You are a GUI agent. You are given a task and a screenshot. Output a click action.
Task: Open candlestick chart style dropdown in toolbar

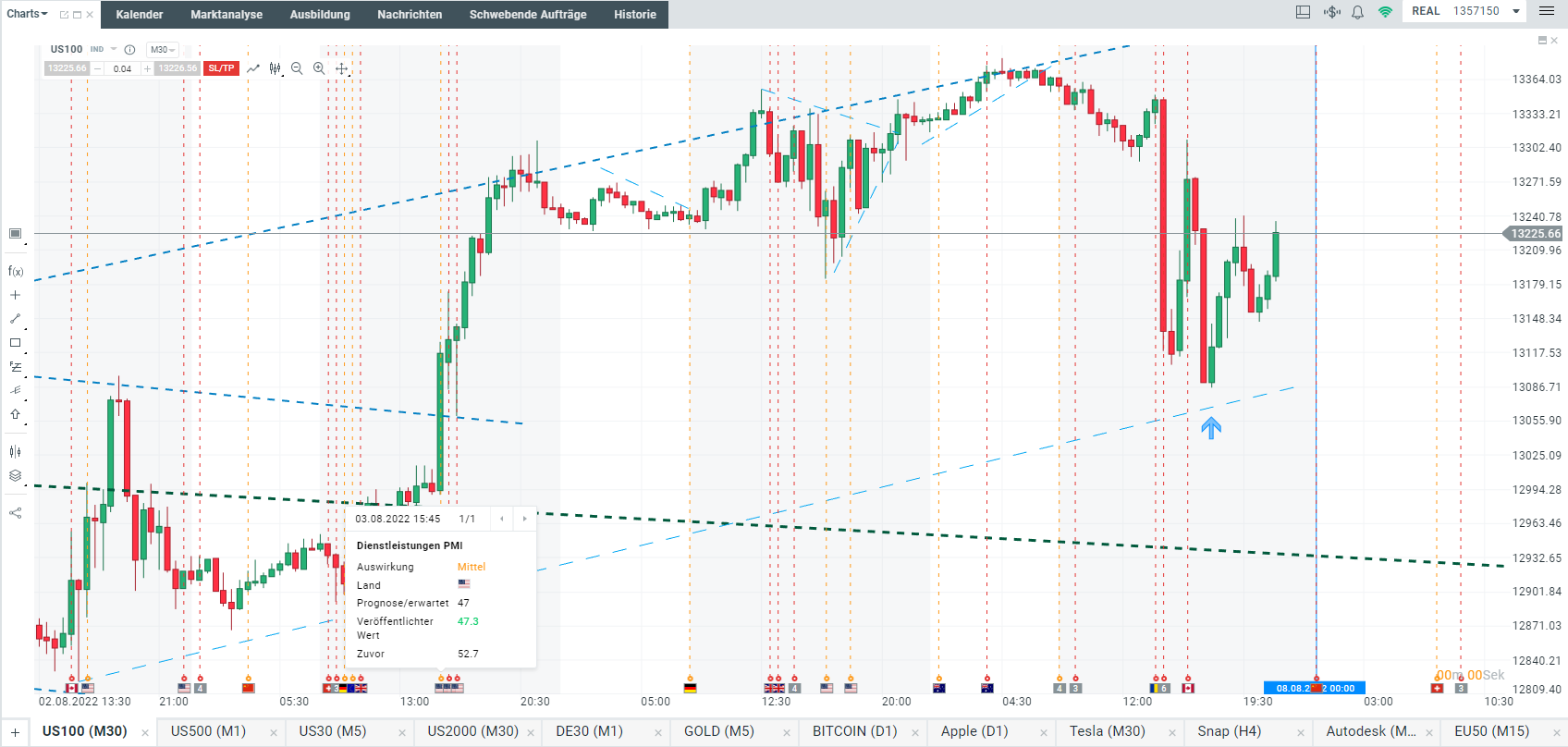(275, 68)
